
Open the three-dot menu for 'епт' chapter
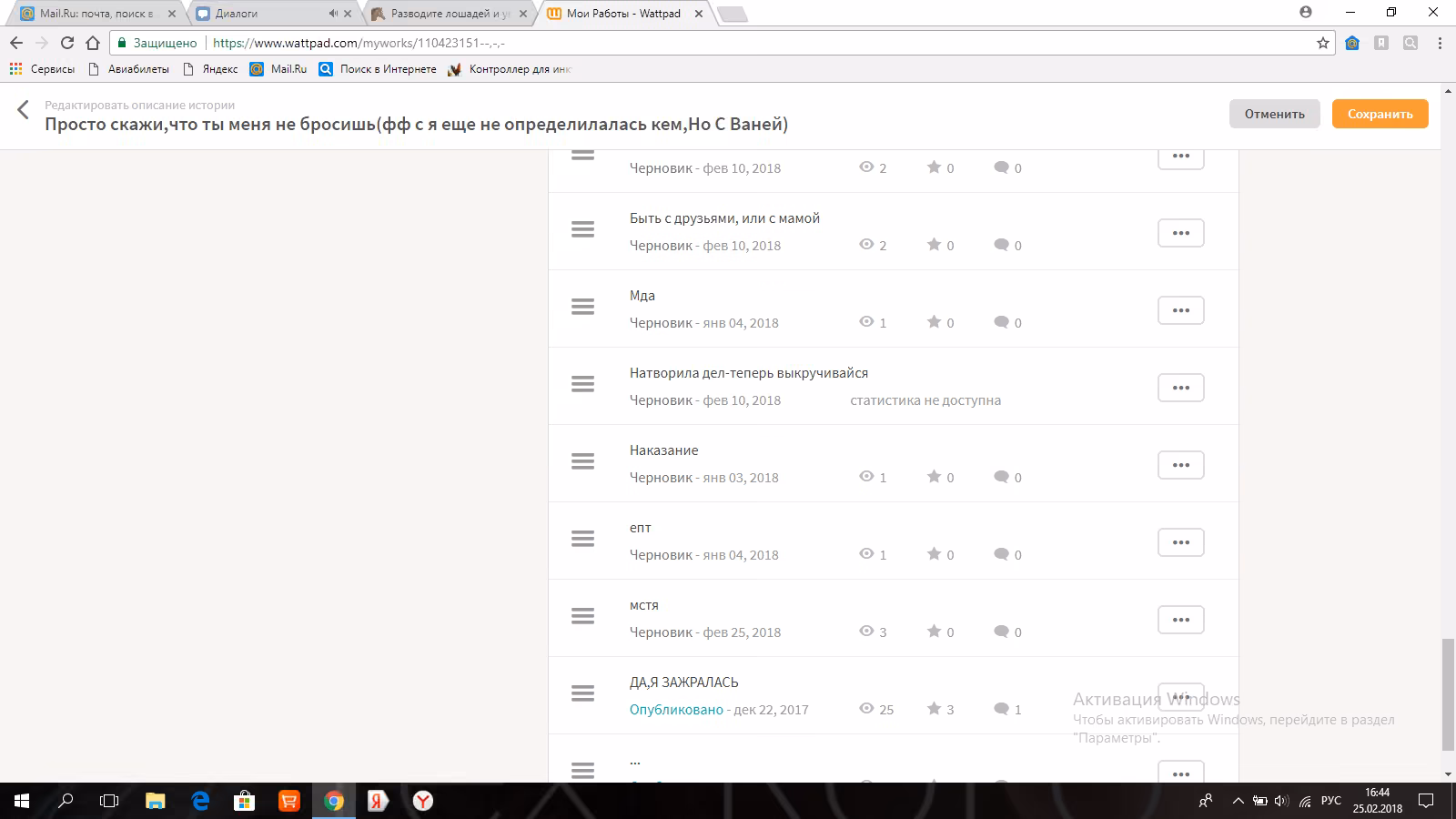point(1181,542)
